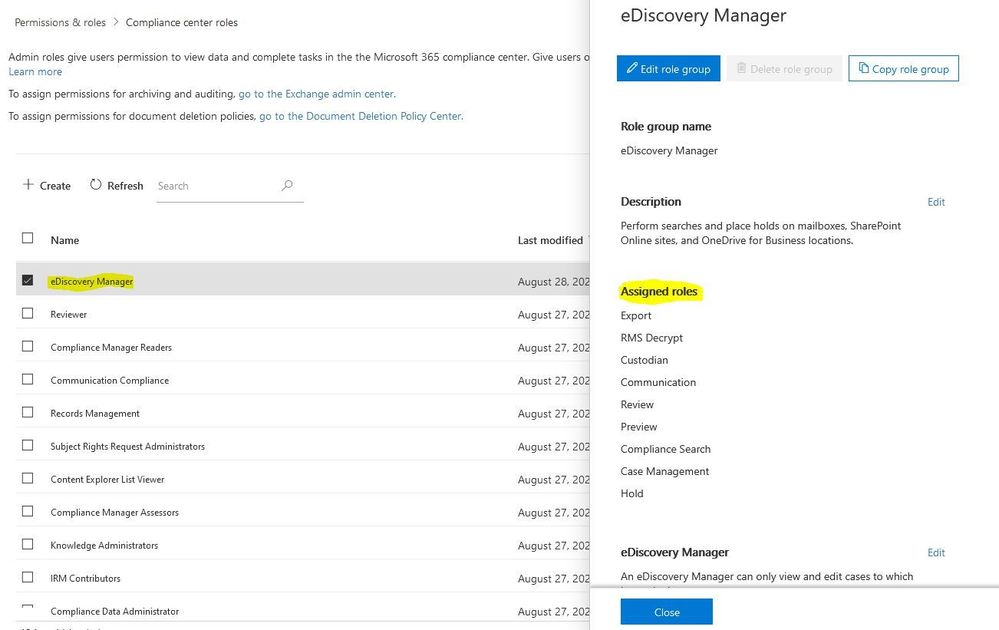Check the Subject Rights Request Administrators checkbox
999x630 pixels.
pos(27,445)
